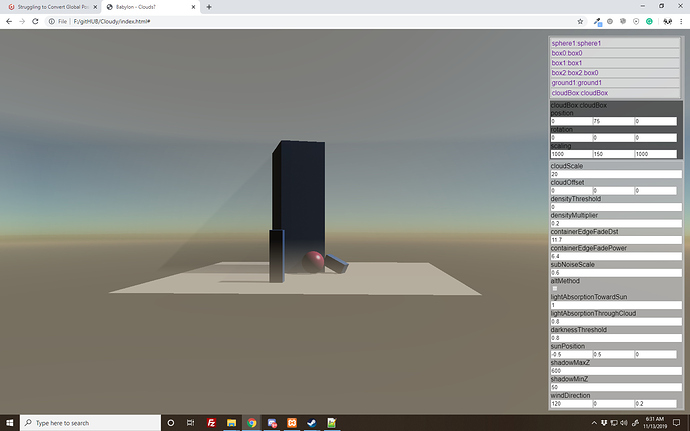
Task: Close the Struggling to Convert Global tab
Action: pos(95,7)
